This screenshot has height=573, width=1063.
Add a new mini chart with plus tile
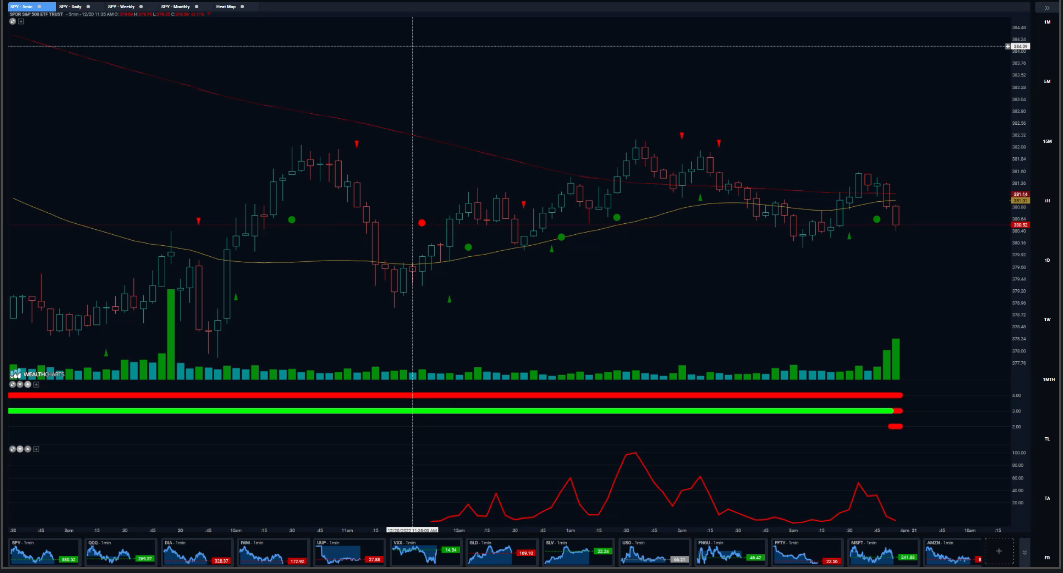point(998,551)
